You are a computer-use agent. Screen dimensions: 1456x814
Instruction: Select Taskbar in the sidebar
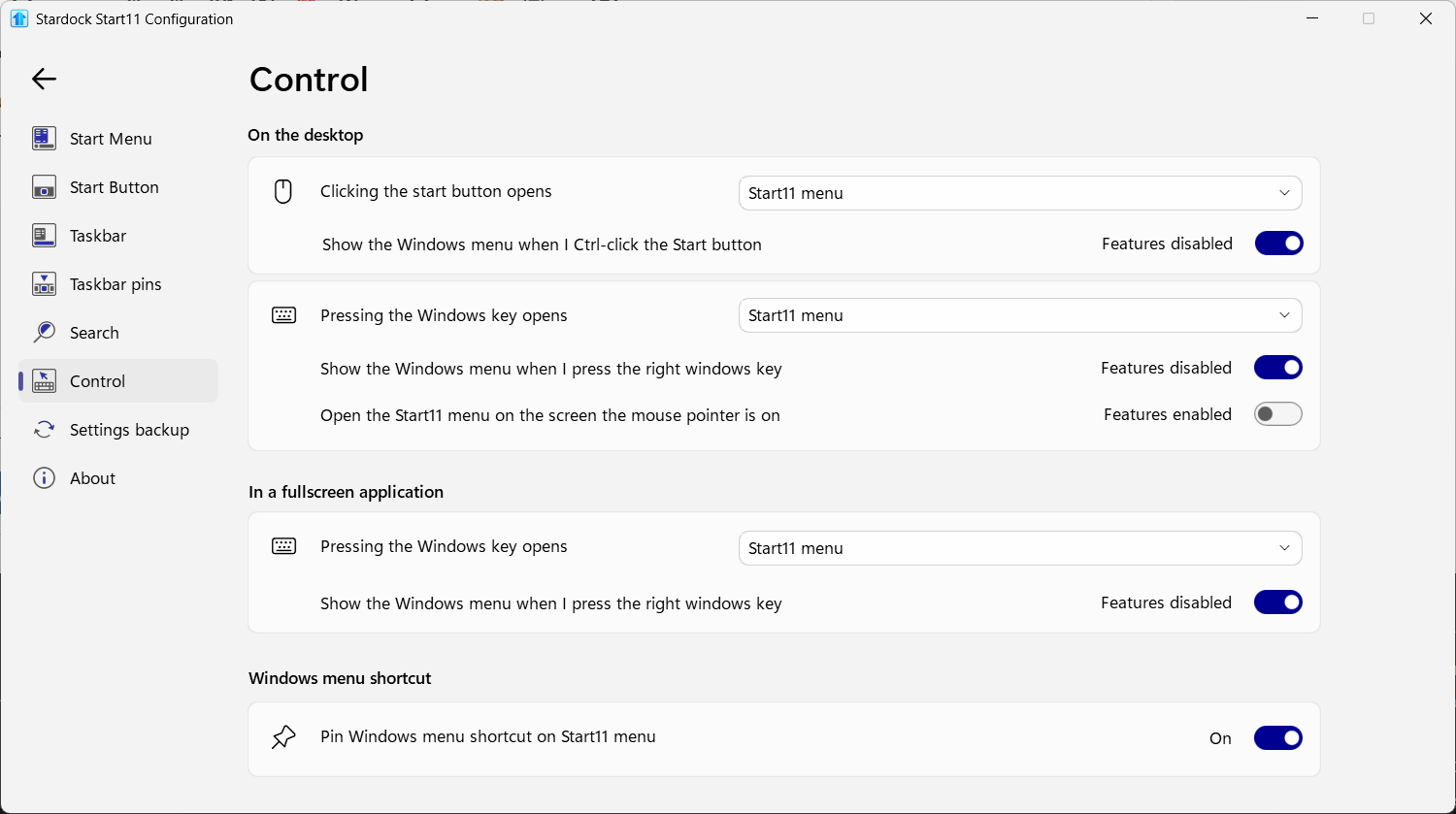click(118, 236)
